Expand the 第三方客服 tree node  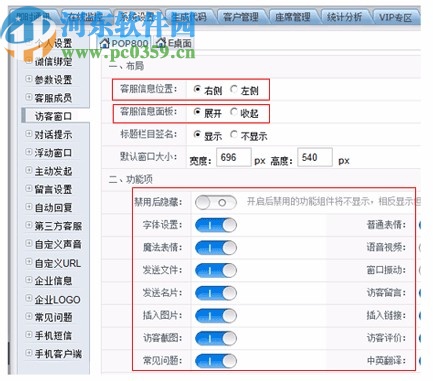tap(29, 225)
